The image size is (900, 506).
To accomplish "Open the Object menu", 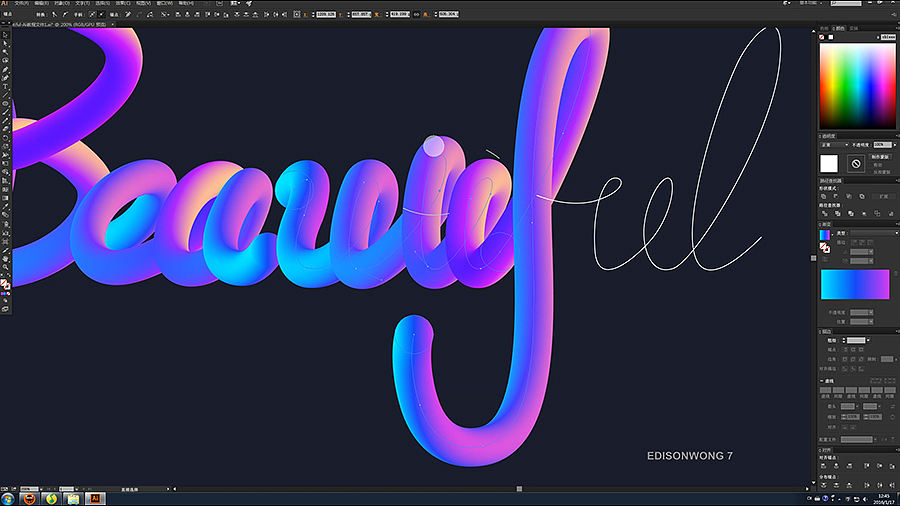I will click(61, 3).
